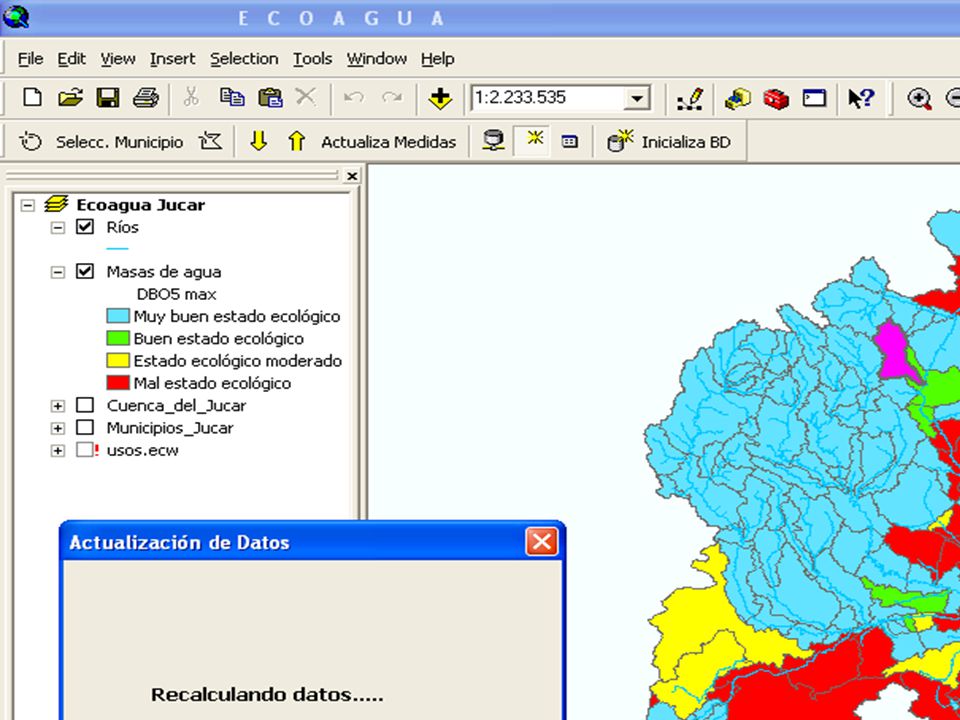The image size is (960, 720).
Task: Enable the Cuenca_del_Jucar layer checkbox
Action: tap(84, 405)
